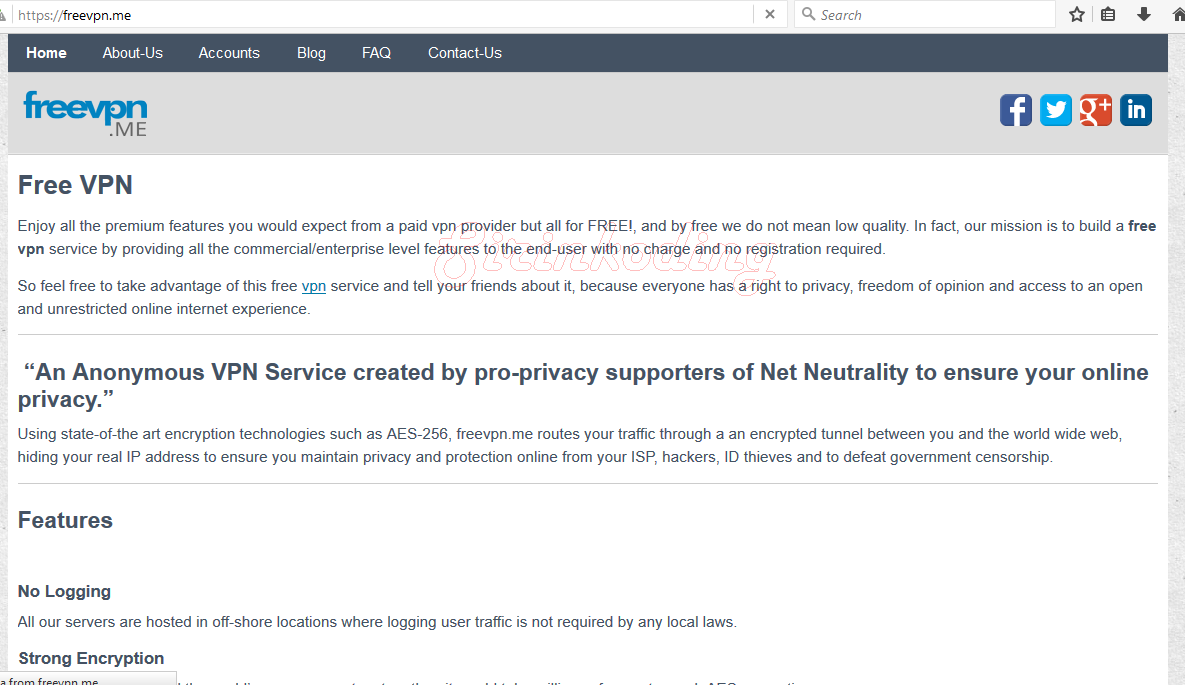Image resolution: width=1185 pixels, height=685 pixels.
Task: Click sentence about off-shore server locations
Action: click(376, 622)
